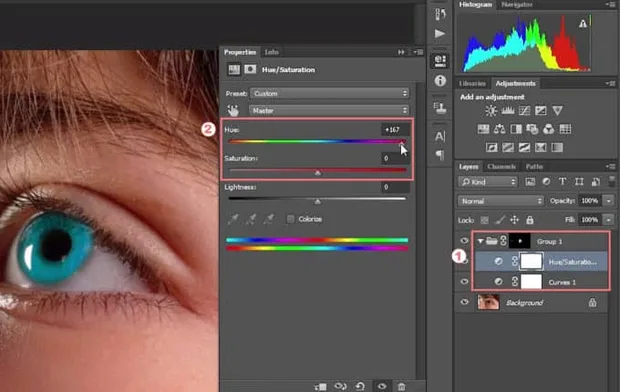
Task: Add a Gradient Map adjustment
Action: (557, 148)
